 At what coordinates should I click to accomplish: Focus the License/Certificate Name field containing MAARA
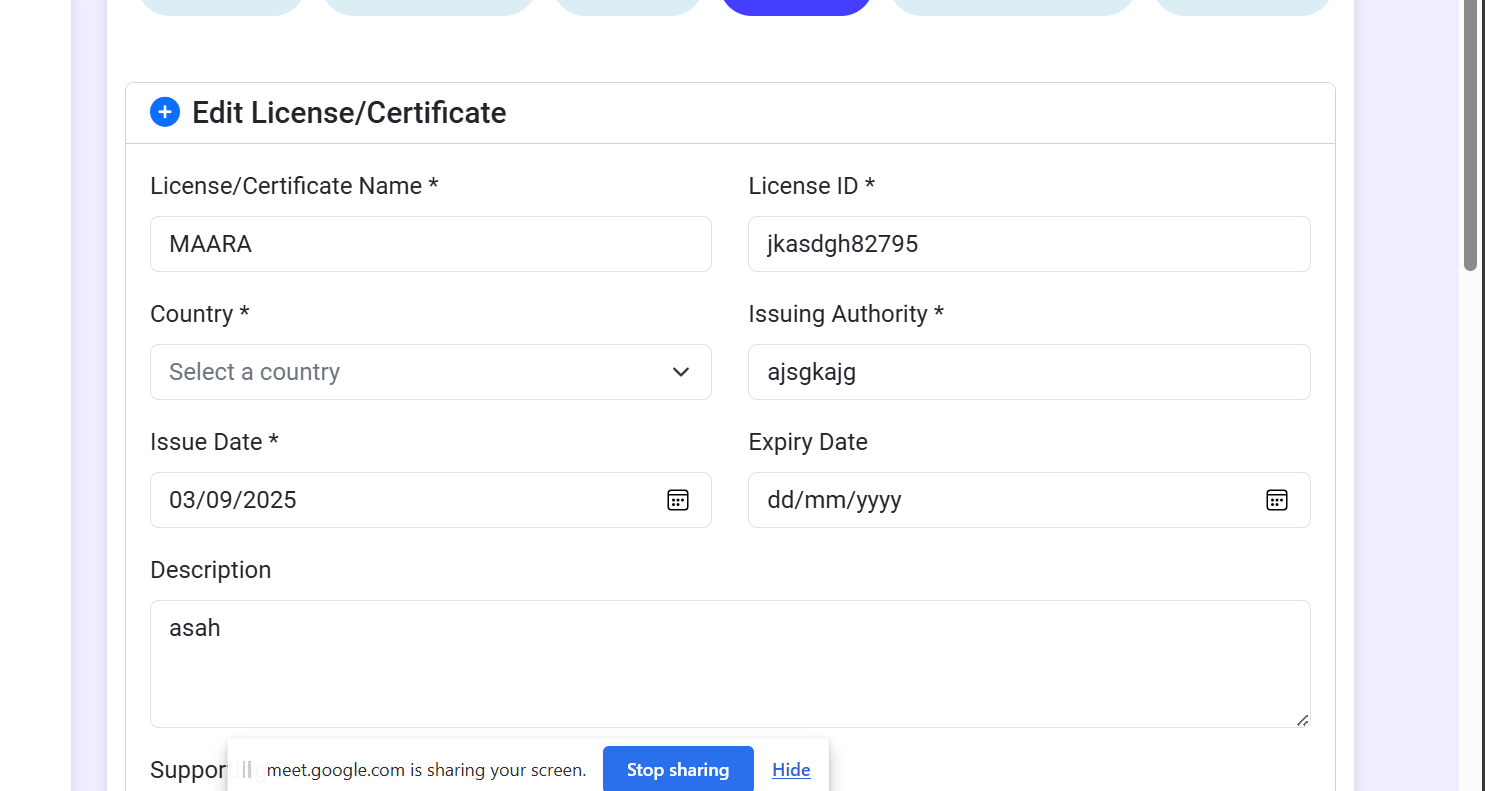click(430, 244)
